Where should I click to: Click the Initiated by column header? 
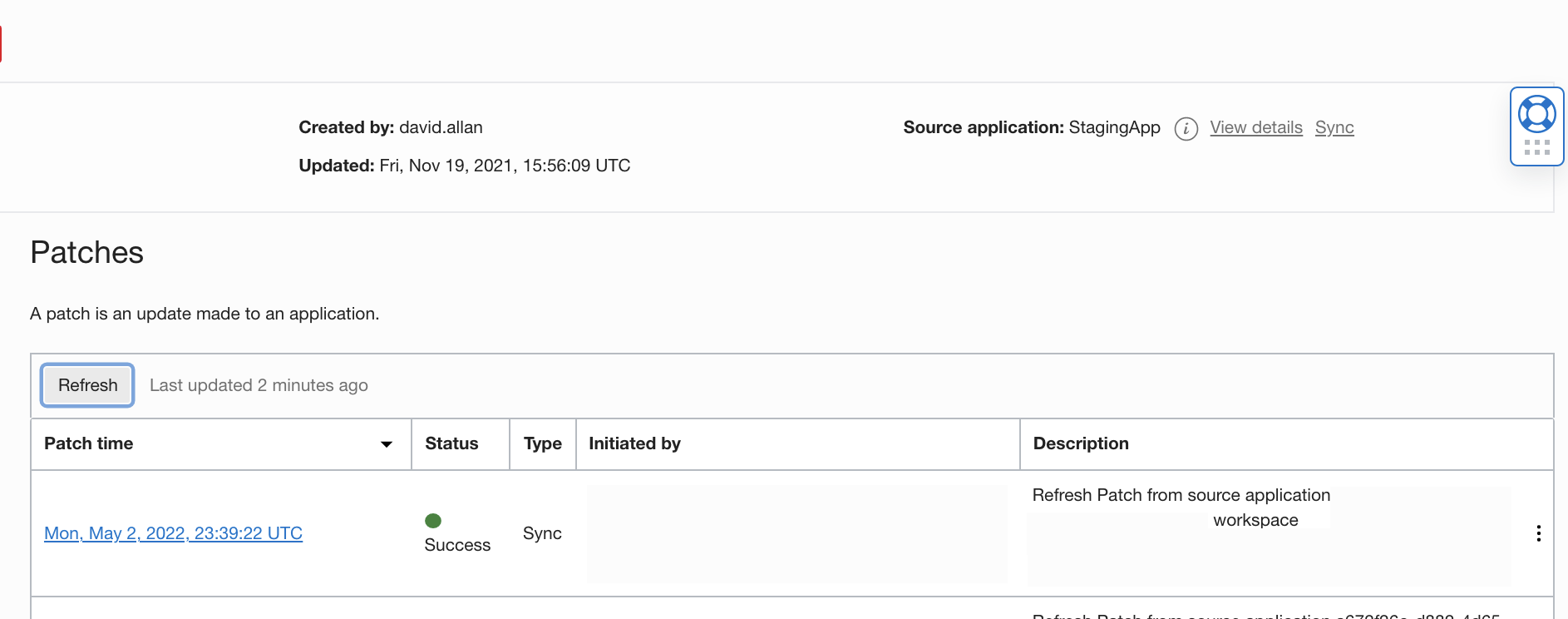point(798,444)
